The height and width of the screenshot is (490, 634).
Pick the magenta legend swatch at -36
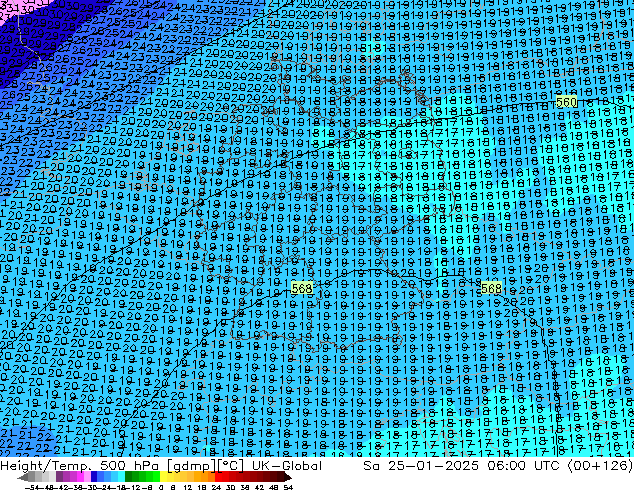[x=80, y=477]
